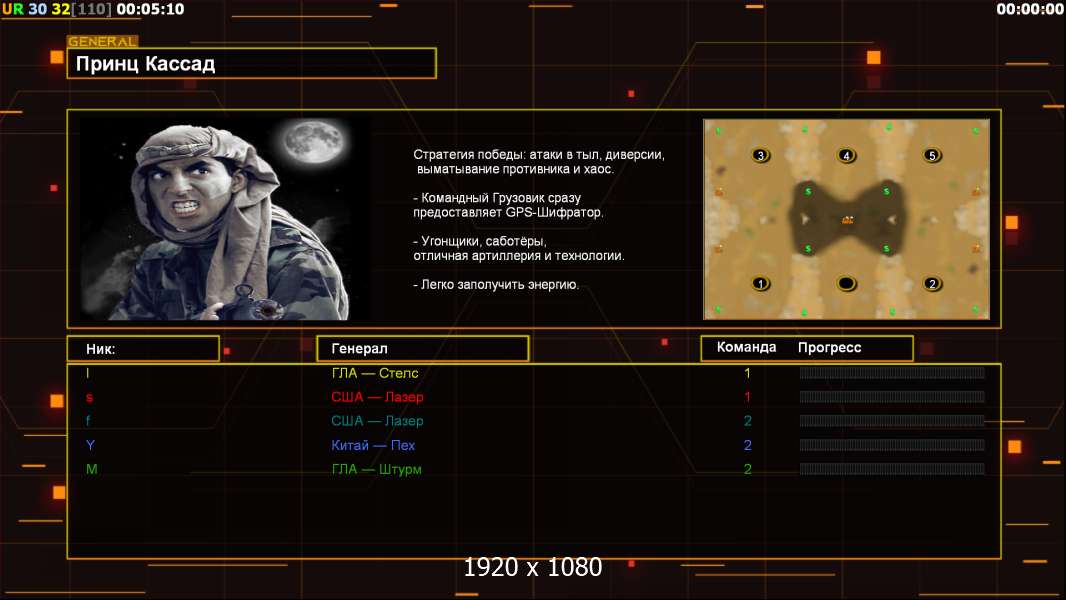Click the red 'США — Лазер' entry
The height and width of the screenshot is (600, 1066).
(x=377, y=397)
